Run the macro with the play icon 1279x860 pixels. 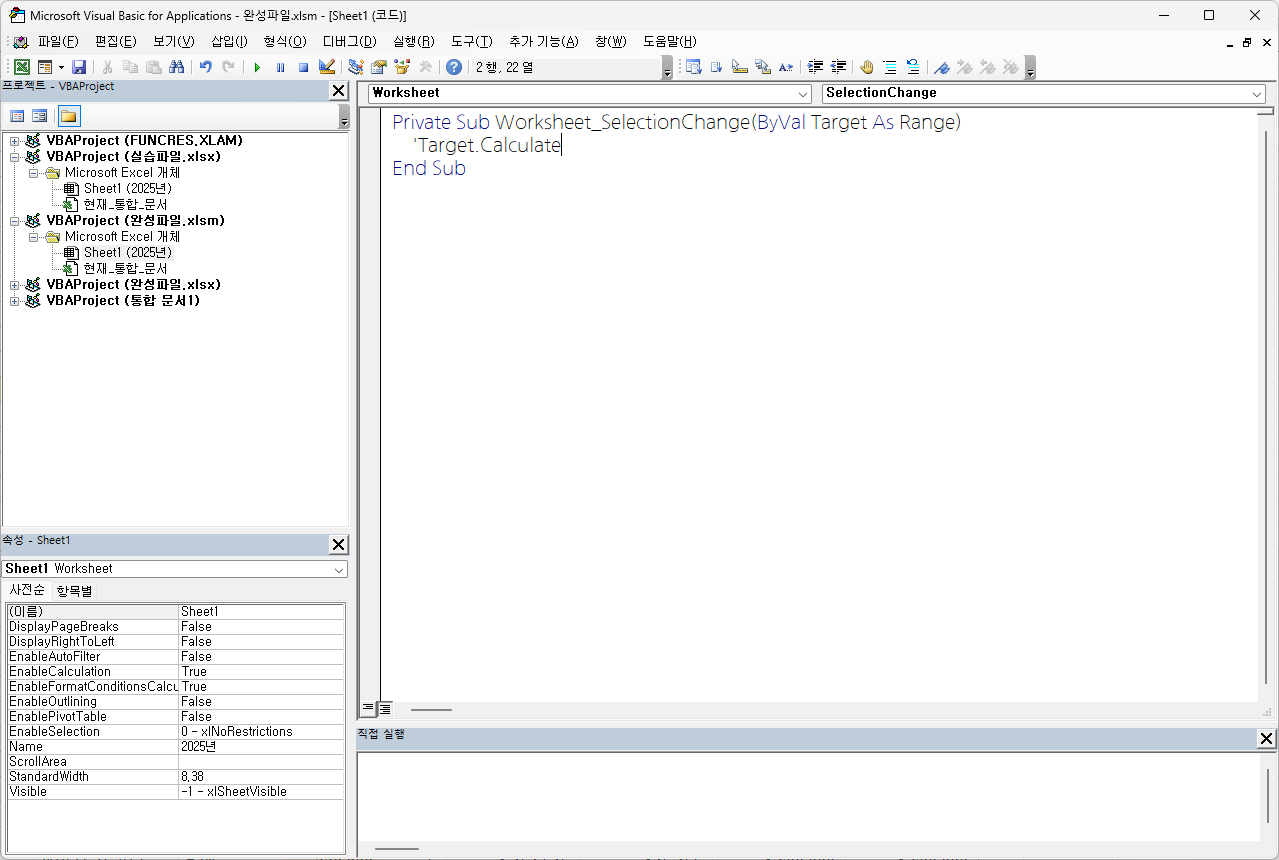pyautogui.click(x=257, y=67)
